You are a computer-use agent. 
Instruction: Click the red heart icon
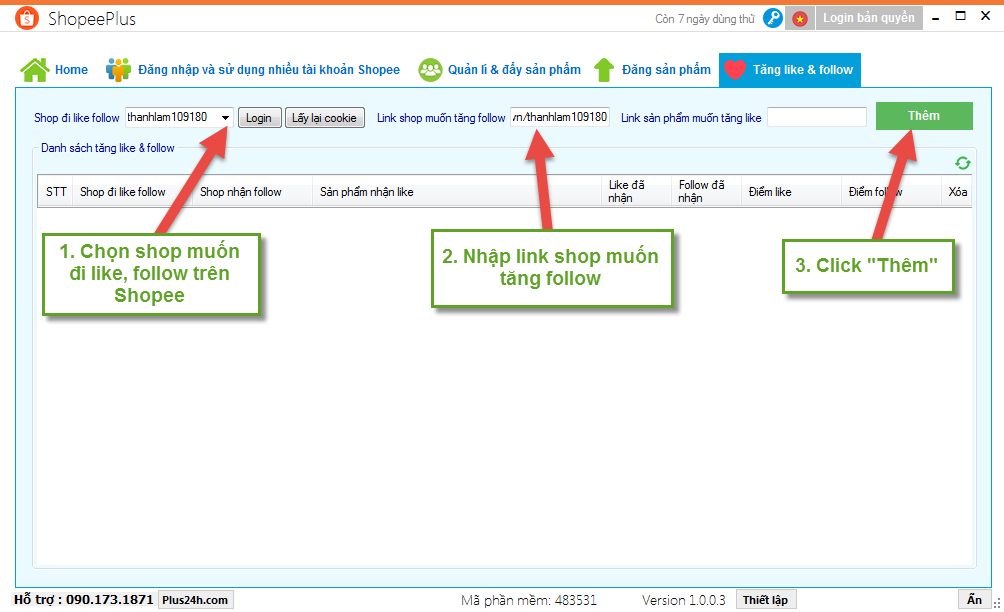[735, 70]
